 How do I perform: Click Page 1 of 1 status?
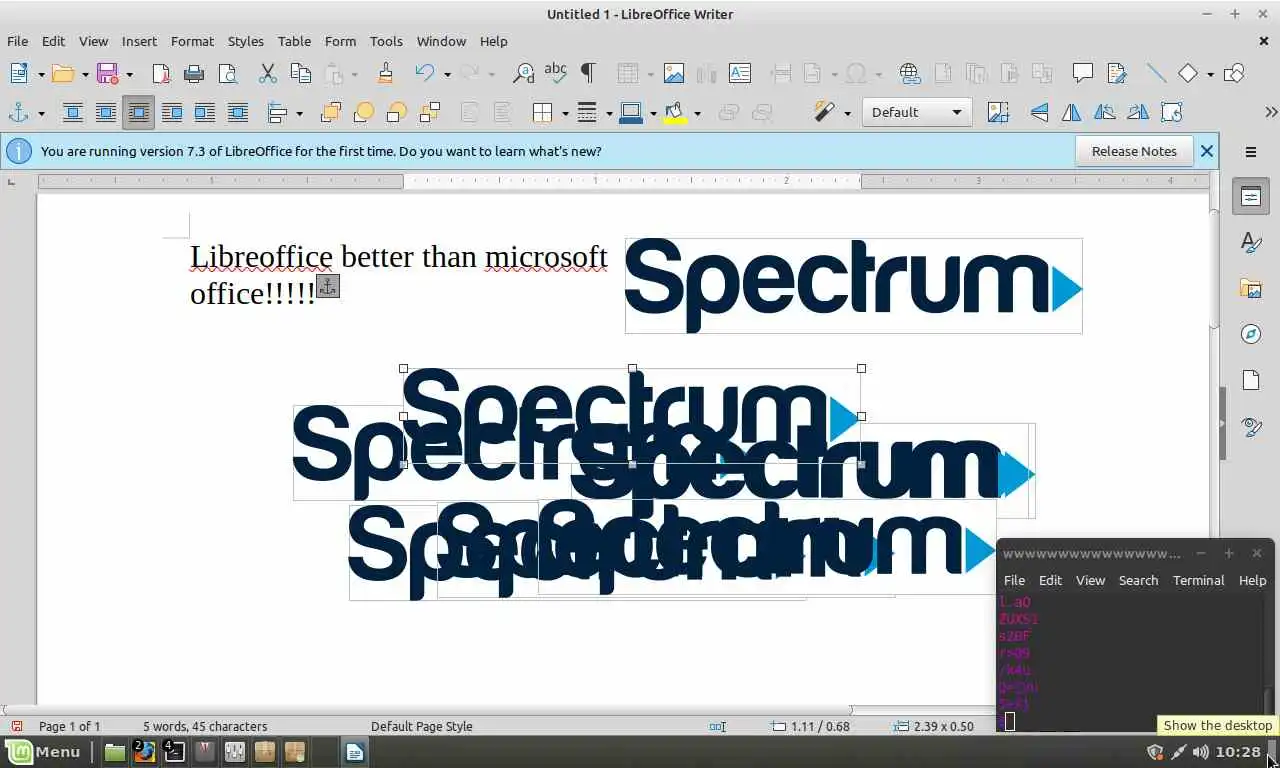[x=69, y=726]
